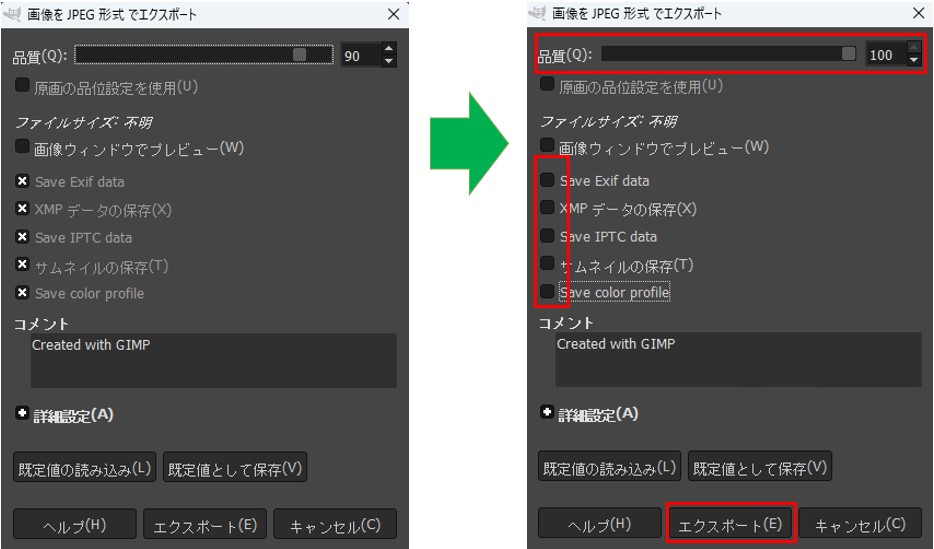
Task: Click the quality value field showing 100
Action: tap(886, 54)
